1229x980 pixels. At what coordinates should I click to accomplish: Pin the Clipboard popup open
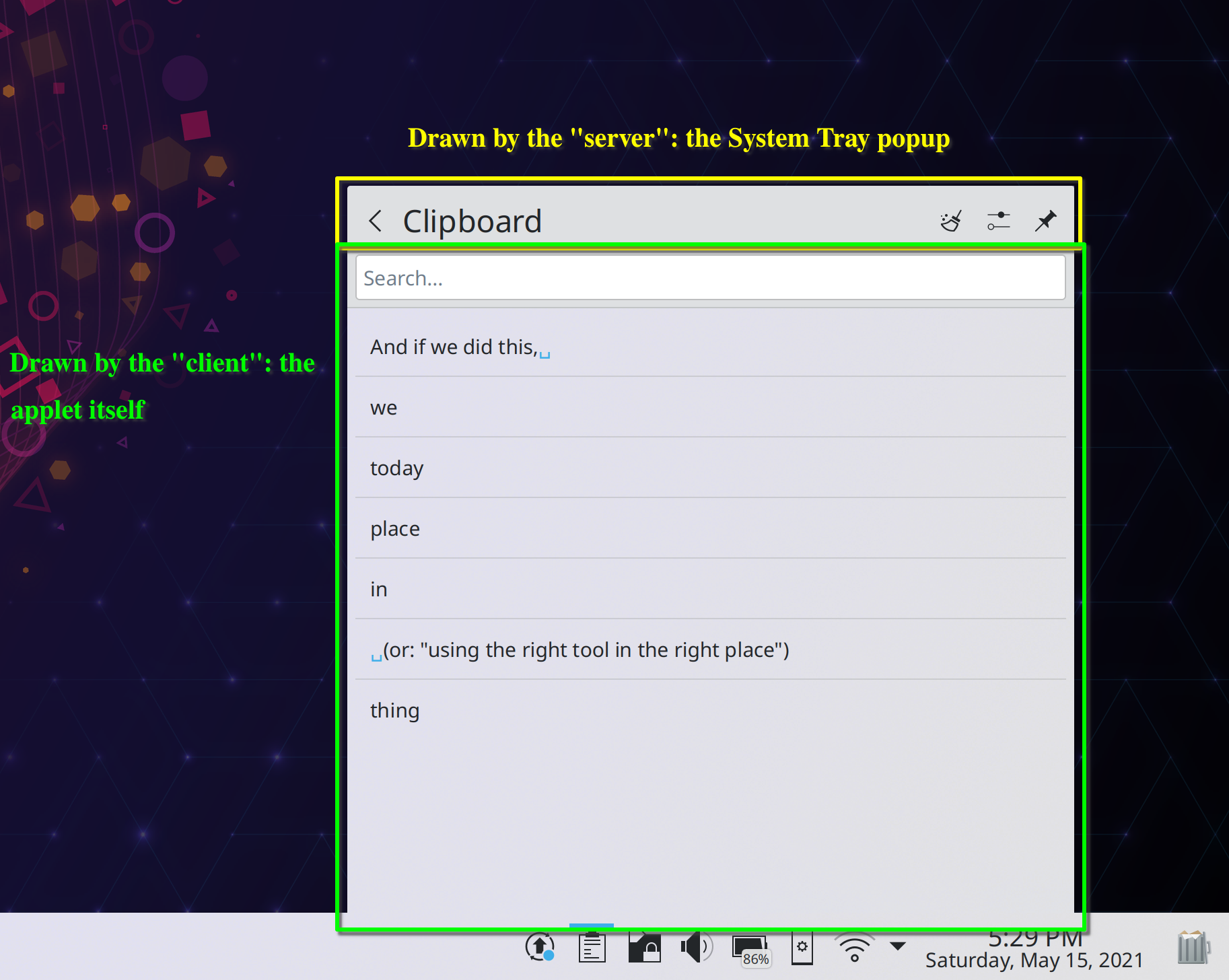coord(1045,221)
